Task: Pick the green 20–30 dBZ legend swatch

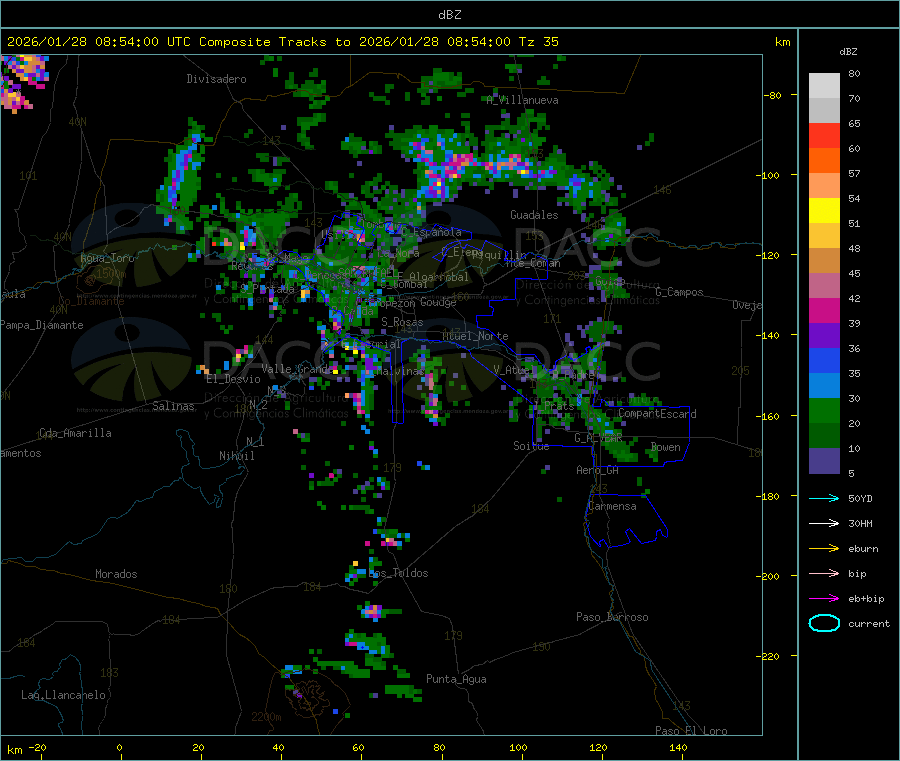Action: [x=824, y=410]
